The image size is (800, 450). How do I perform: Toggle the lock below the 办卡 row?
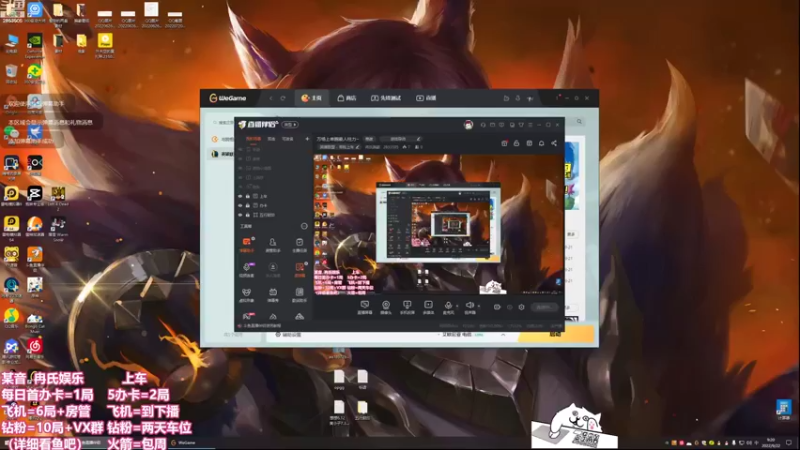tap(248, 215)
